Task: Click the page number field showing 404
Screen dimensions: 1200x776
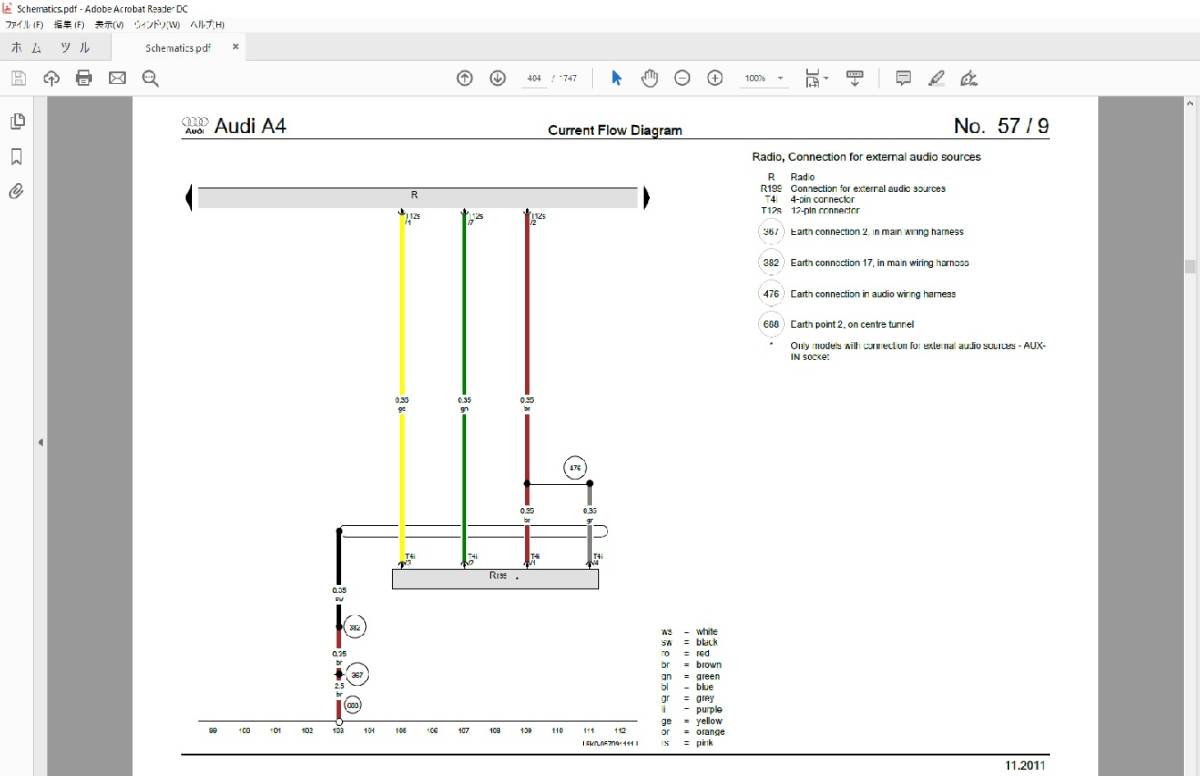Action: tap(533, 78)
